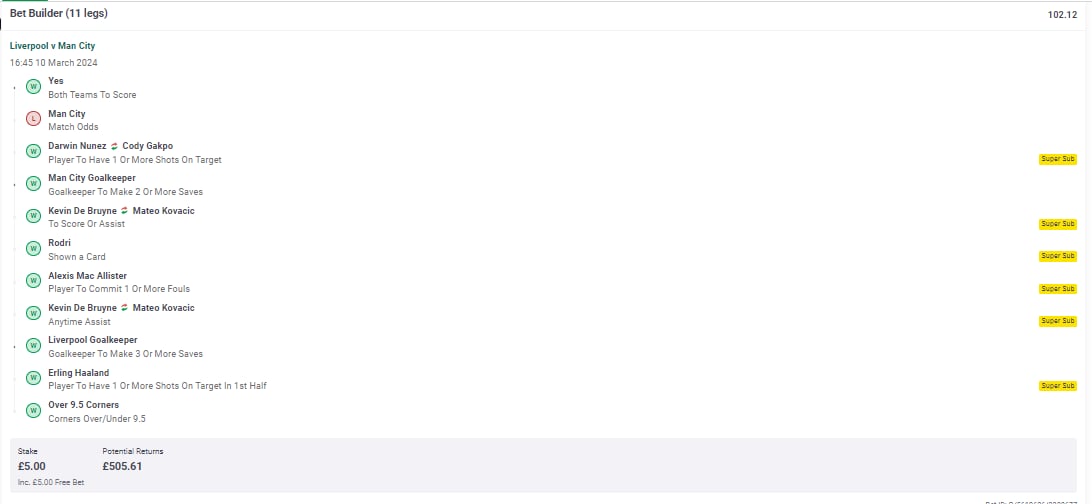This screenshot has height=504, width=1092.
Task: Click the win icon beside Erling Haaland
Action: click(x=33, y=378)
